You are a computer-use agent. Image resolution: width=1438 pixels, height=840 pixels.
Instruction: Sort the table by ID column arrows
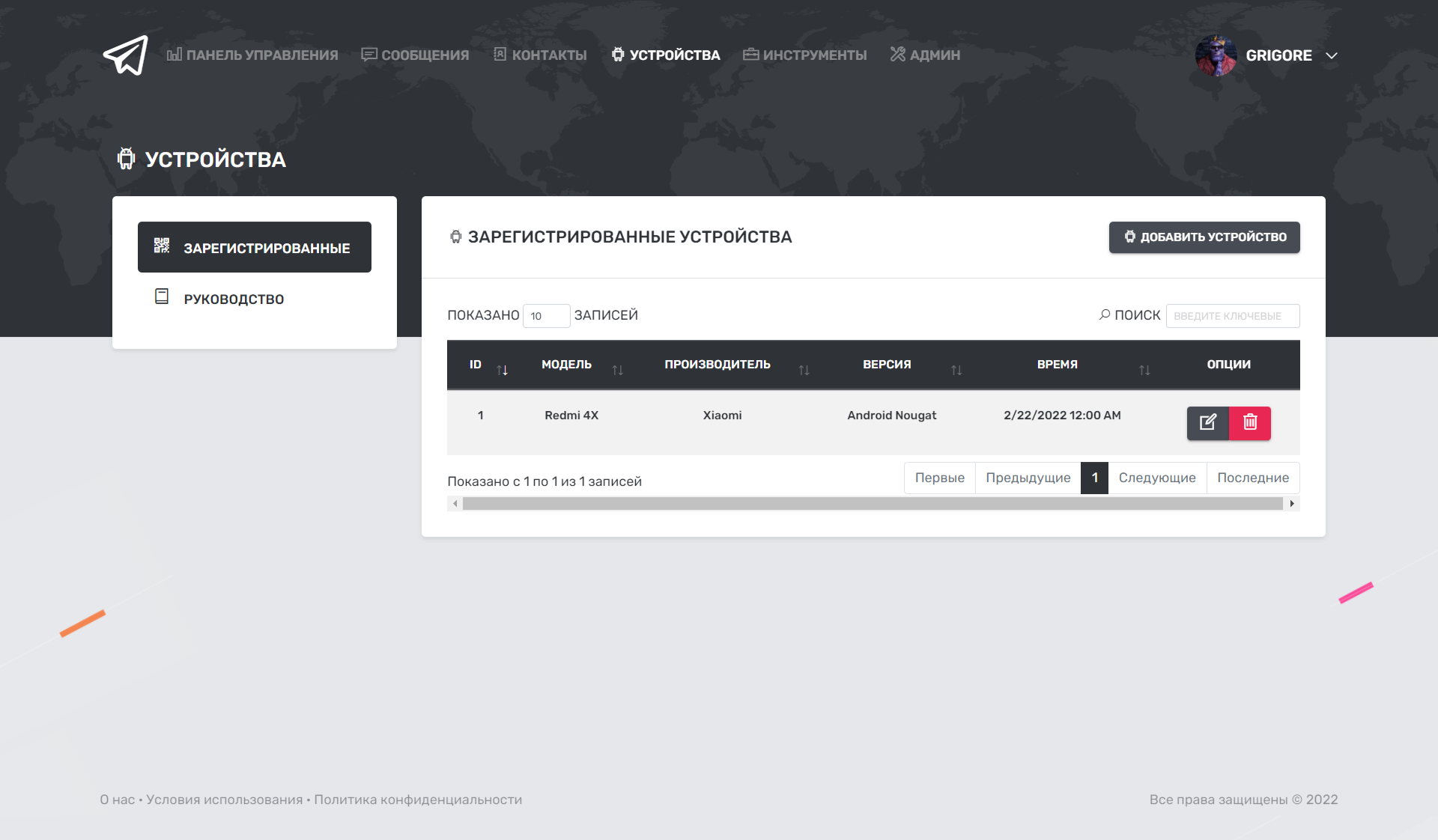coord(502,370)
